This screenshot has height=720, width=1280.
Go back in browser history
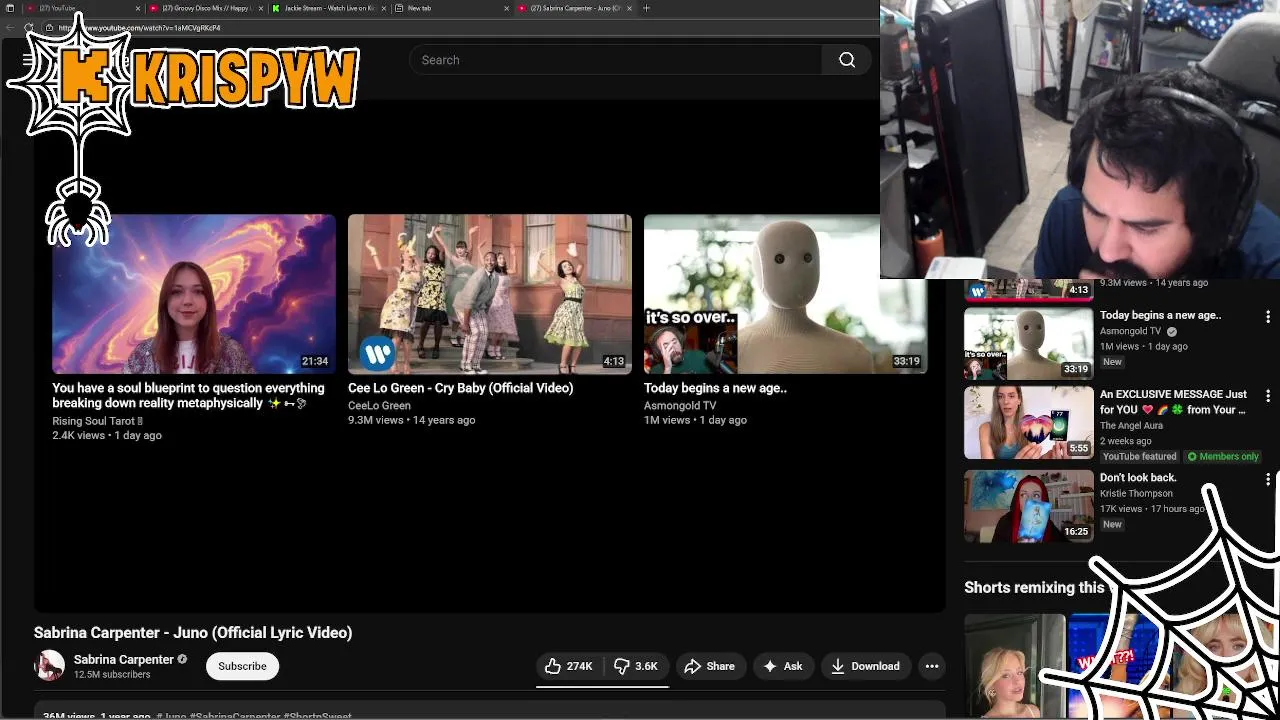(x=9, y=28)
